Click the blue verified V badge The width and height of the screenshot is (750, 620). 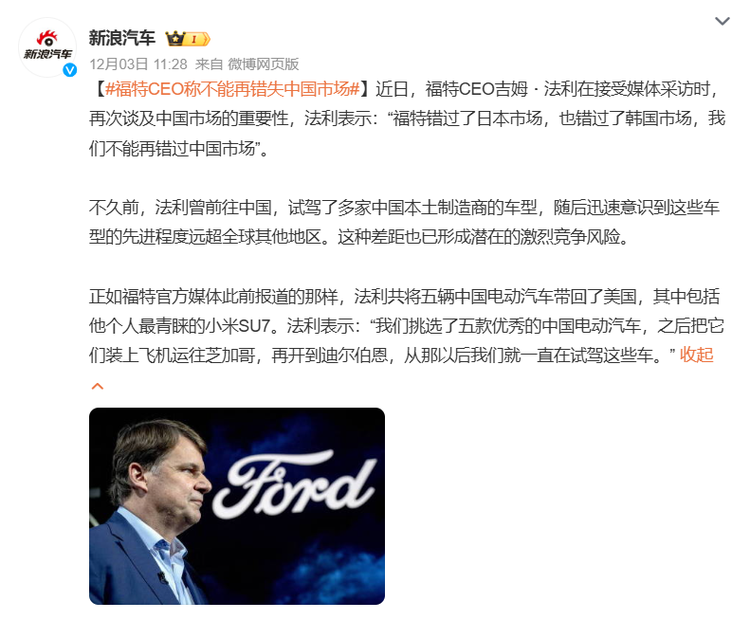[70, 70]
